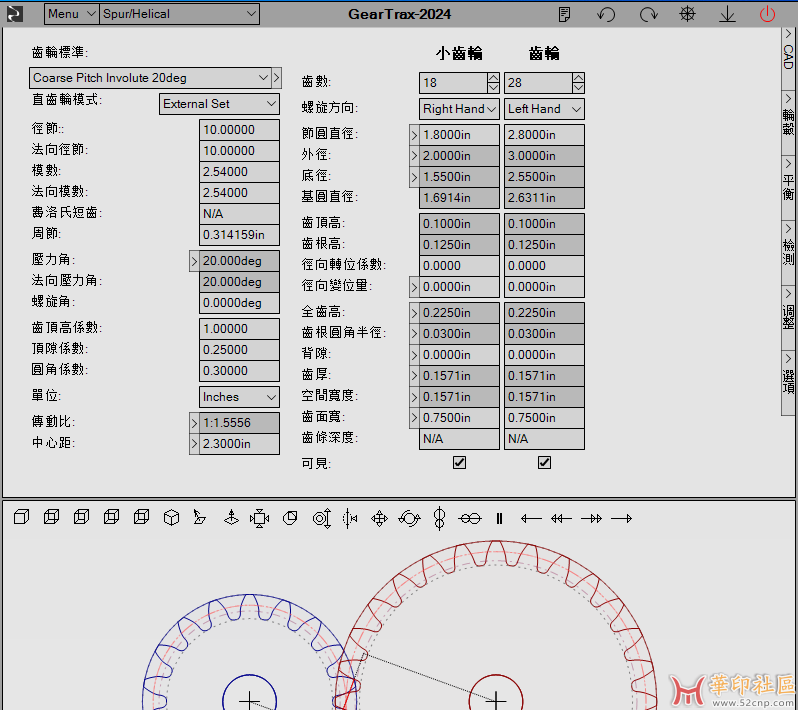Expand arrow next to 中心距 2.3000in
Image resolution: width=798 pixels, height=710 pixels.
coord(194,444)
